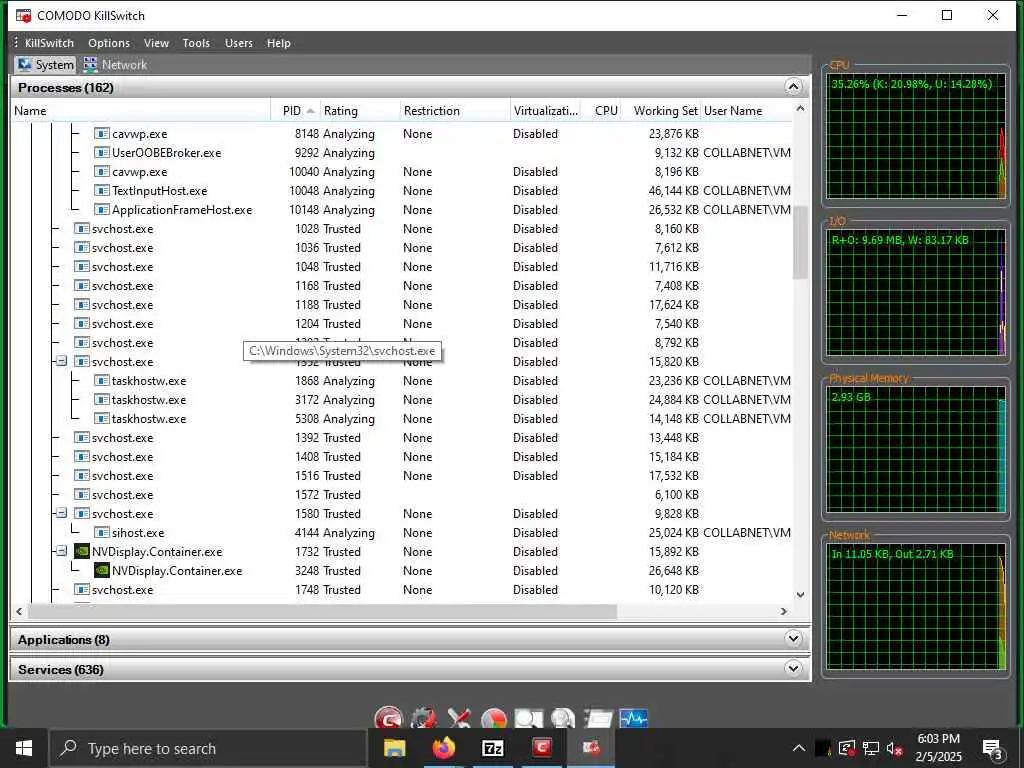Click the KillSwitch taskbar button
Screen dimensions: 1024x768
(591, 748)
